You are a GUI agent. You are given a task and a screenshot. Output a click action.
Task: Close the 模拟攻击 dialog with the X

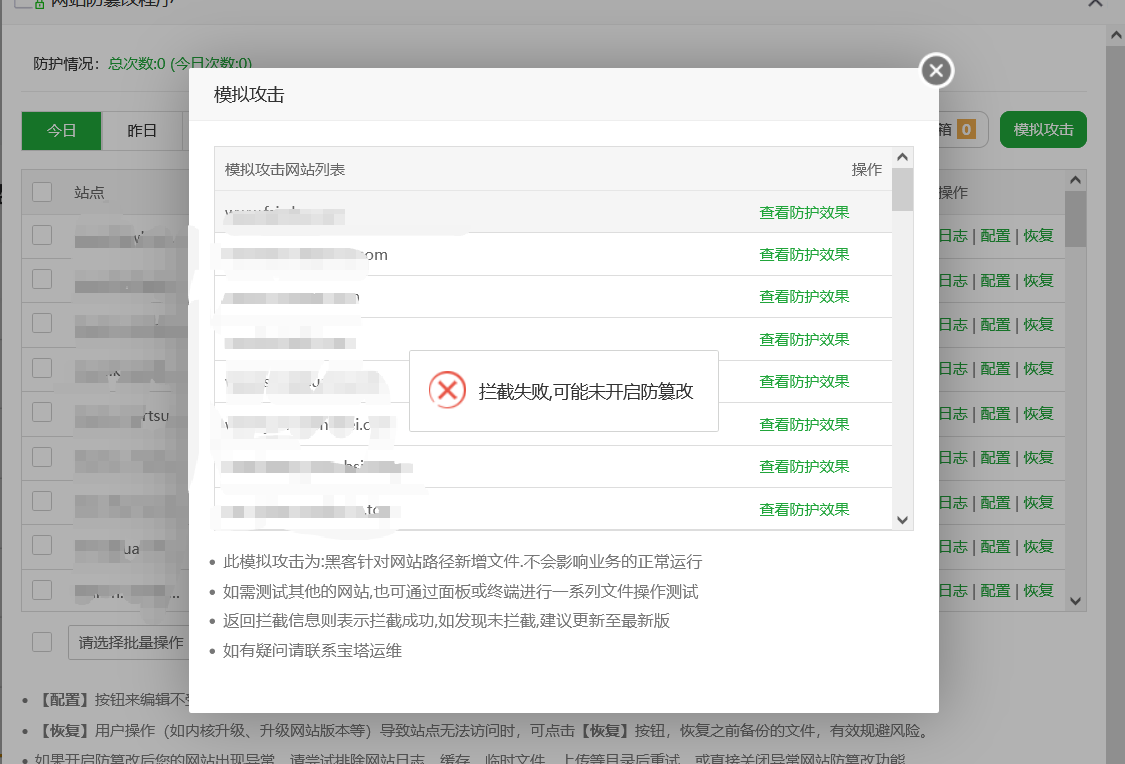tap(936, 70)
